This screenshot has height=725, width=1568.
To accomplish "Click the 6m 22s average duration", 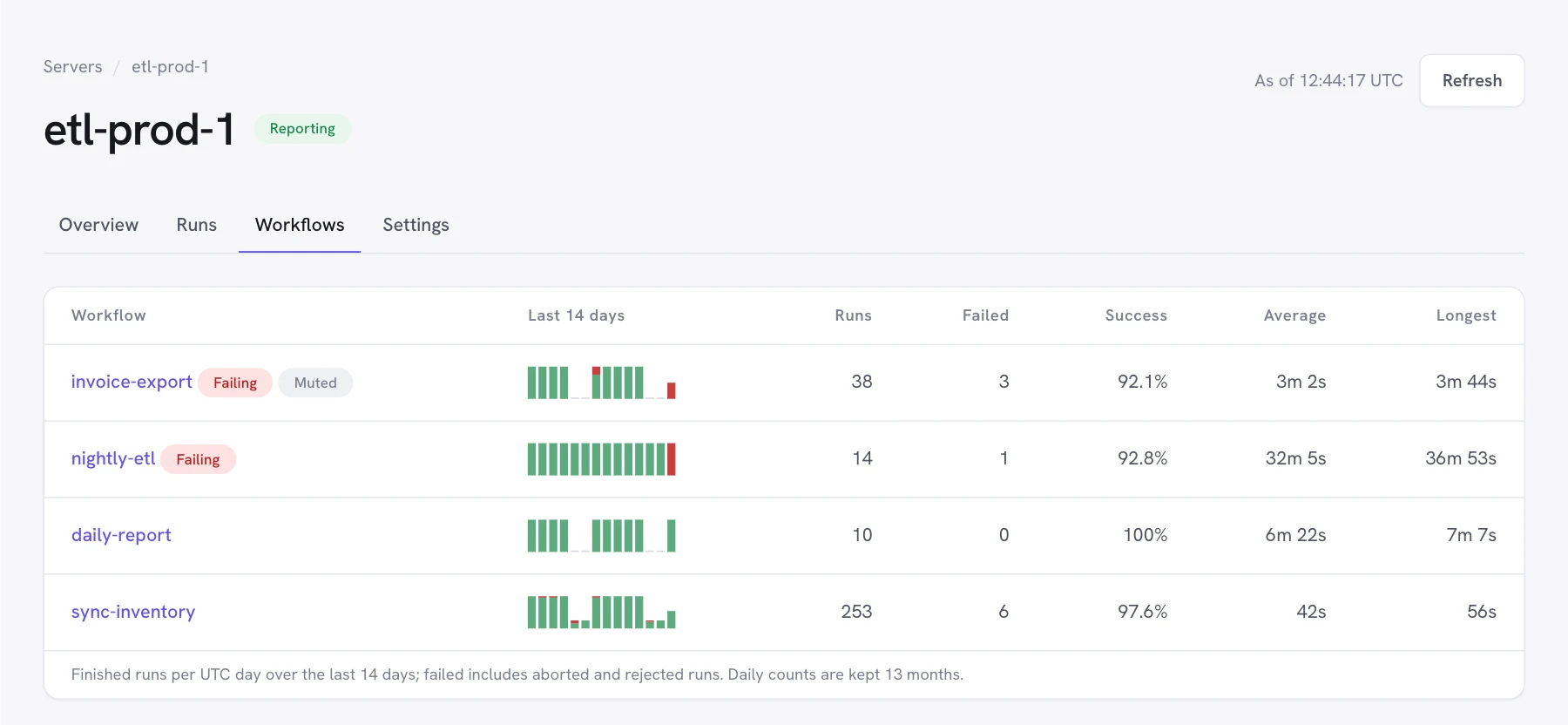I will click(1295, 535).
